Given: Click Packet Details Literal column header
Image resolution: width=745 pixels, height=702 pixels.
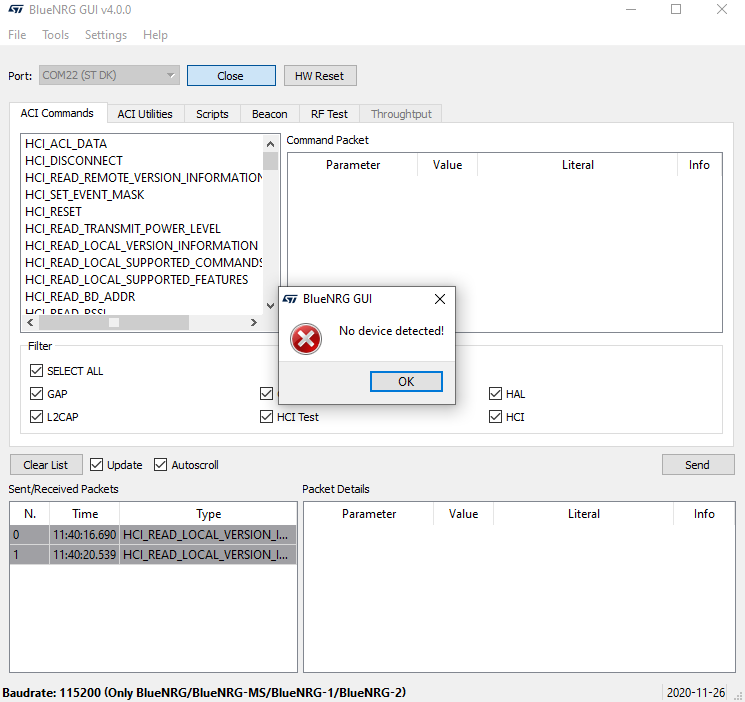Looking at the screenshot, I should 583,514.
